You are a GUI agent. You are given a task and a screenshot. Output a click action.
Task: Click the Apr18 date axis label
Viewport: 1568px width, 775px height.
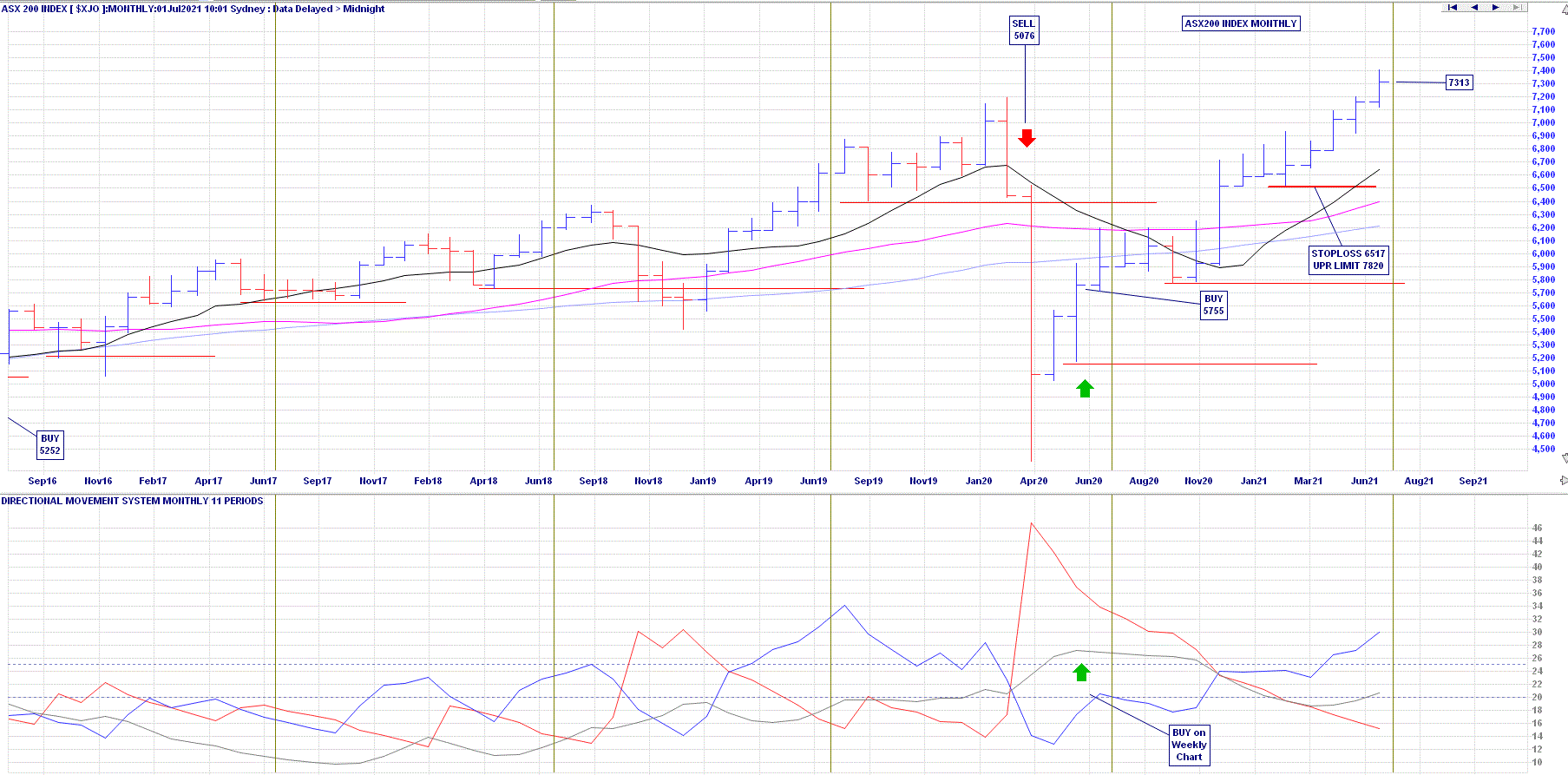(483, 481)
